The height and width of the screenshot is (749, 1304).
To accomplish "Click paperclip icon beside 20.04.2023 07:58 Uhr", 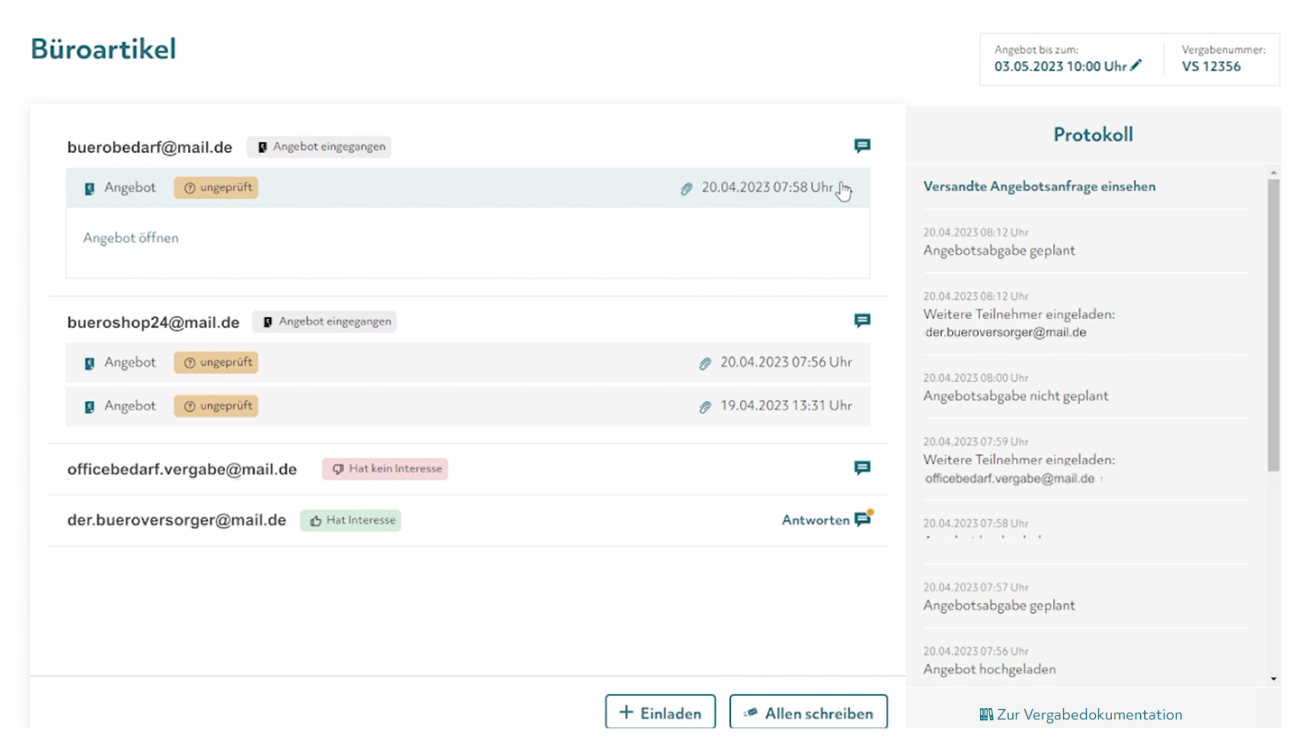I will point(687,188).
